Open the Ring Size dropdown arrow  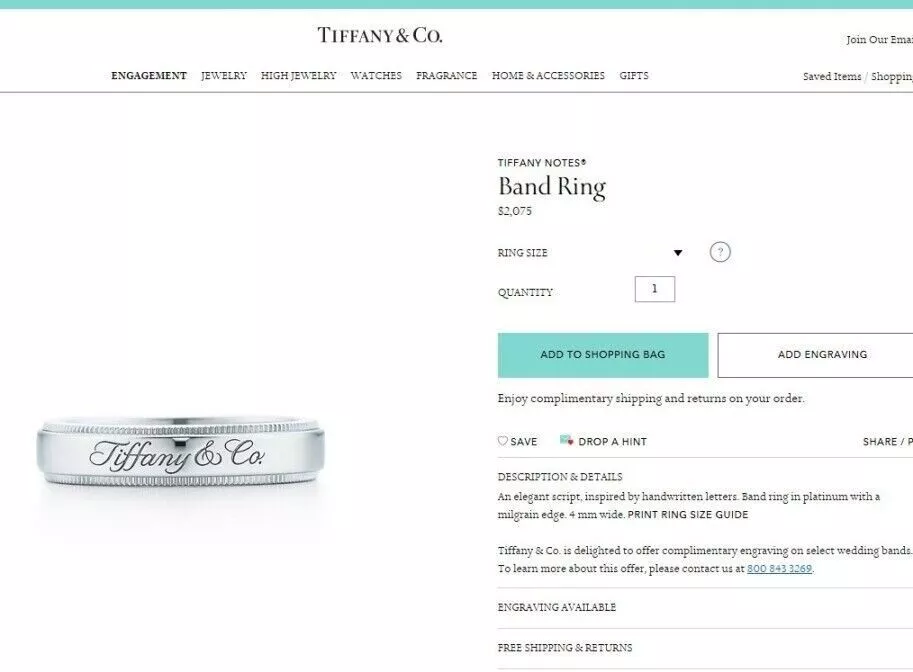coord(678,253)
